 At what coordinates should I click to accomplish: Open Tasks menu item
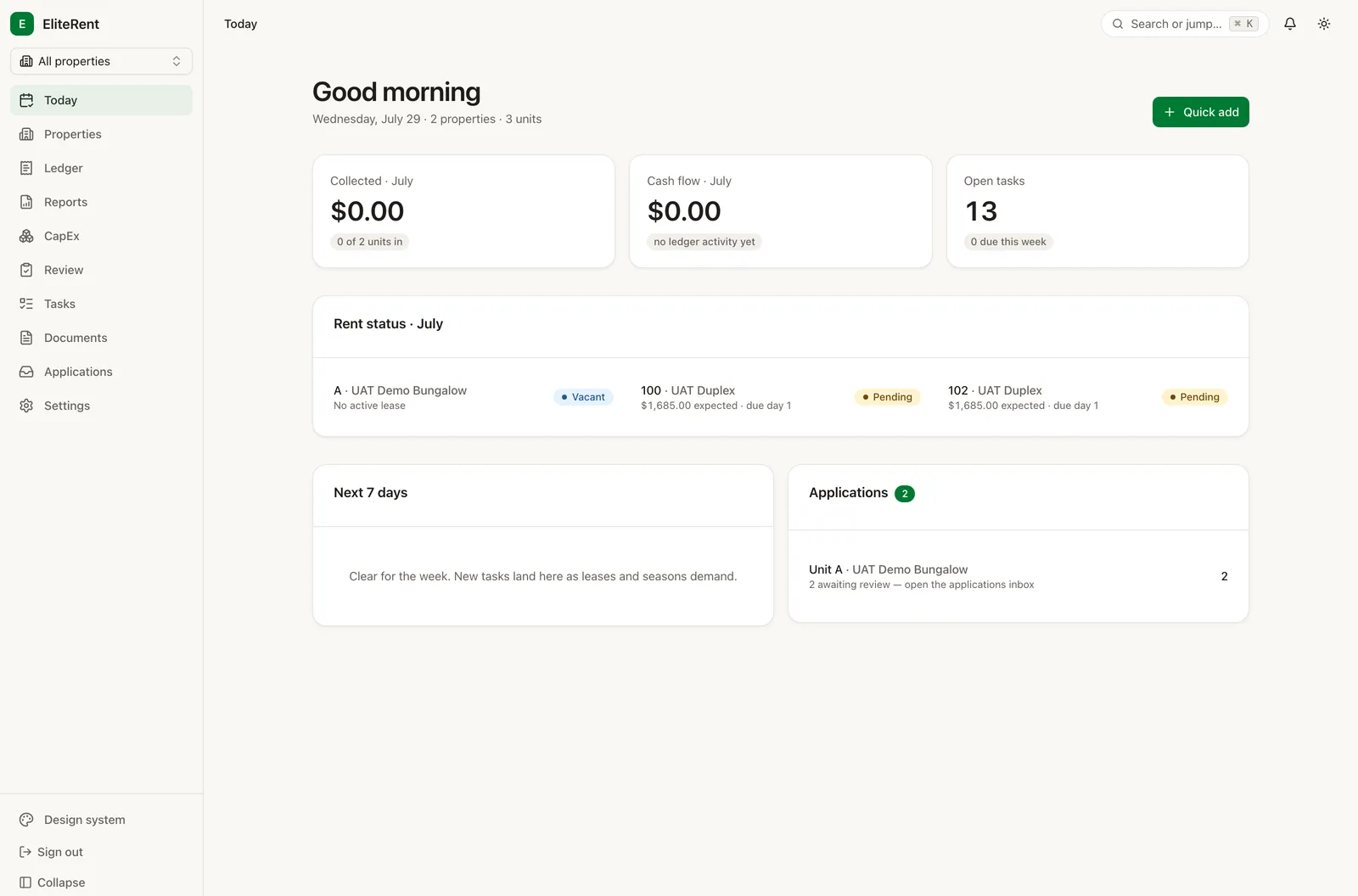click(101, 304)
